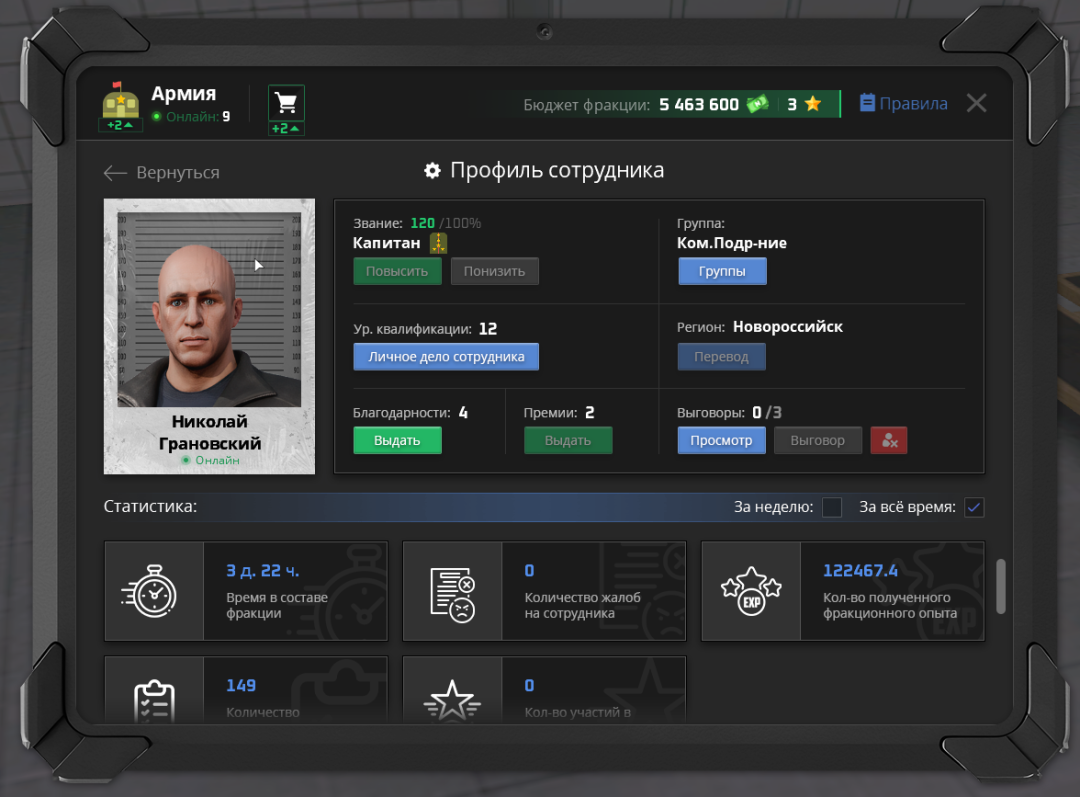Toggle the 'За всё время' checkbox
1080x797 pixels.
(x=974, y=507)
